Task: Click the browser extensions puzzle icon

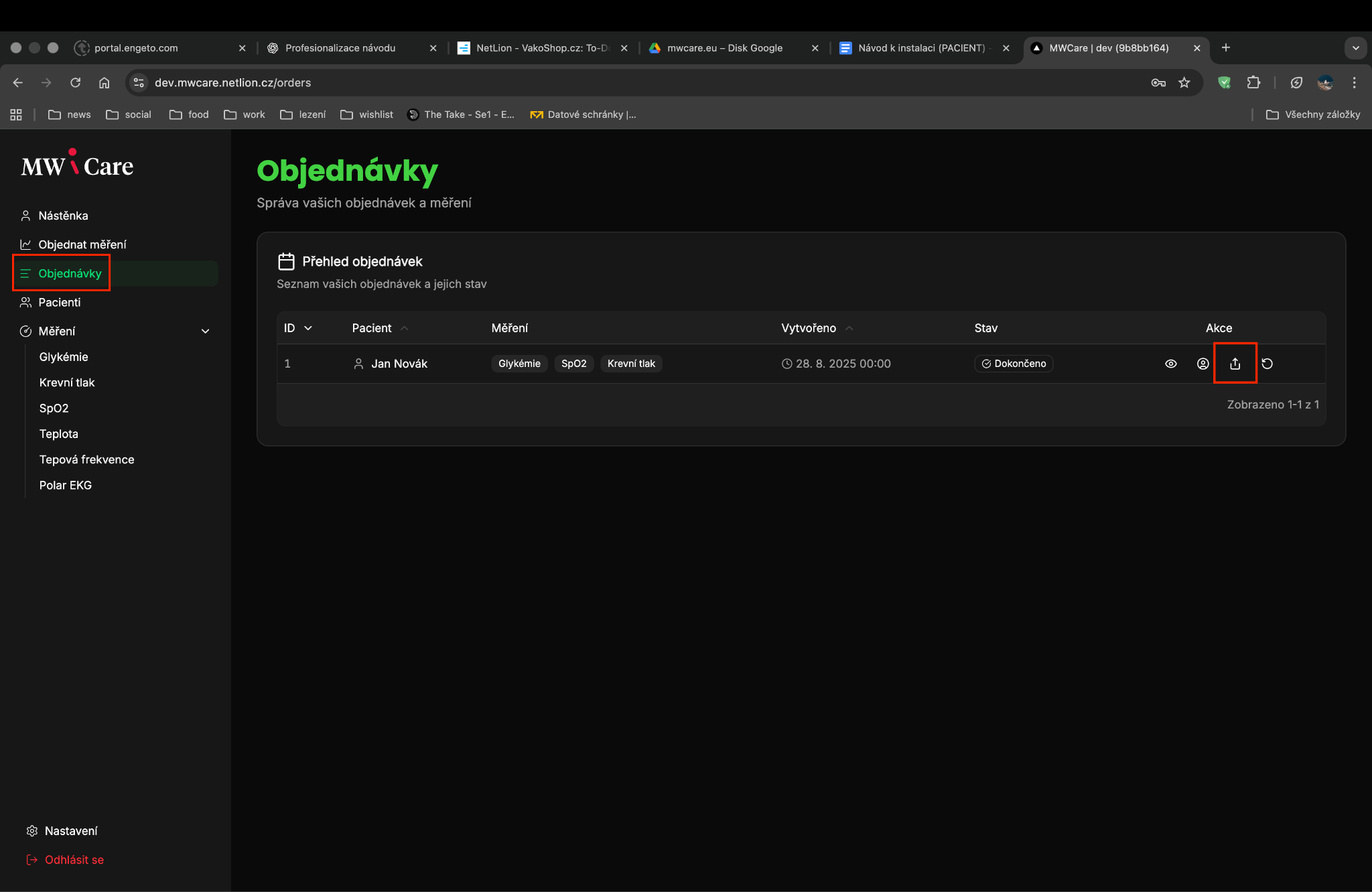Action: (1253, 82)
